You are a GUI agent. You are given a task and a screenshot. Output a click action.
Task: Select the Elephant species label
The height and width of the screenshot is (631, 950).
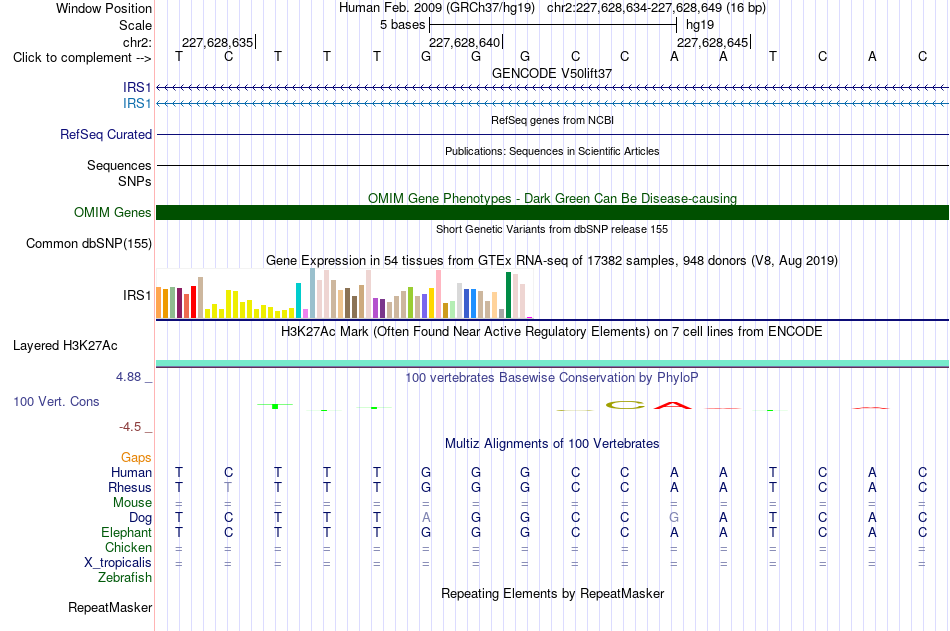click(x=126, y=532)
